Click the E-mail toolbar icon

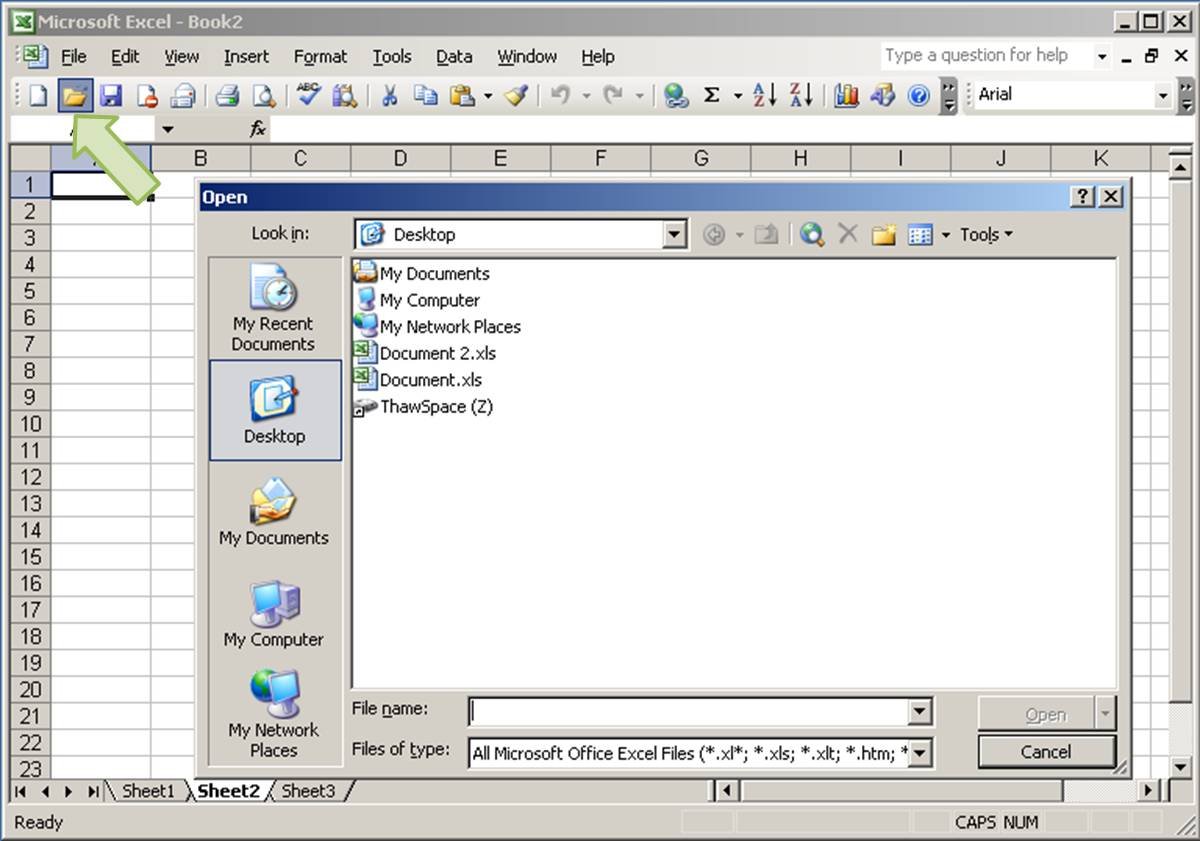pyautogui.click(x=182, y=95)
